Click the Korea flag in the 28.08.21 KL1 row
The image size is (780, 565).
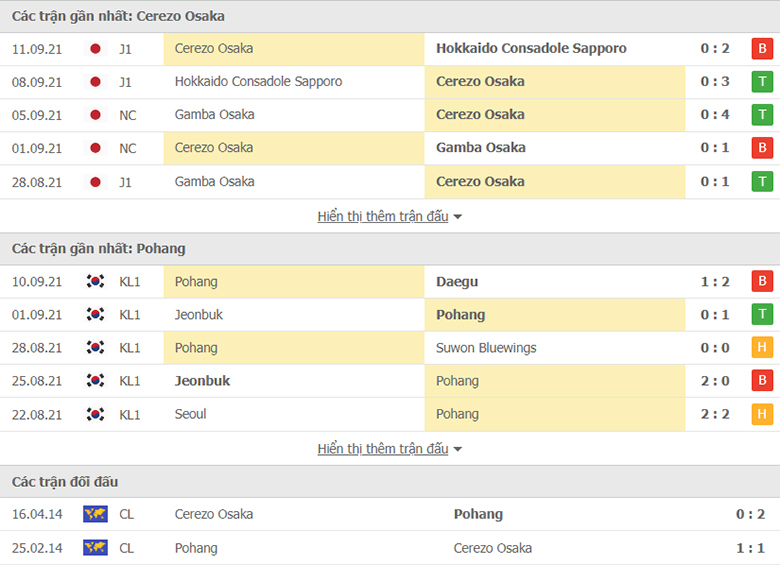click(x=95, y=347)
